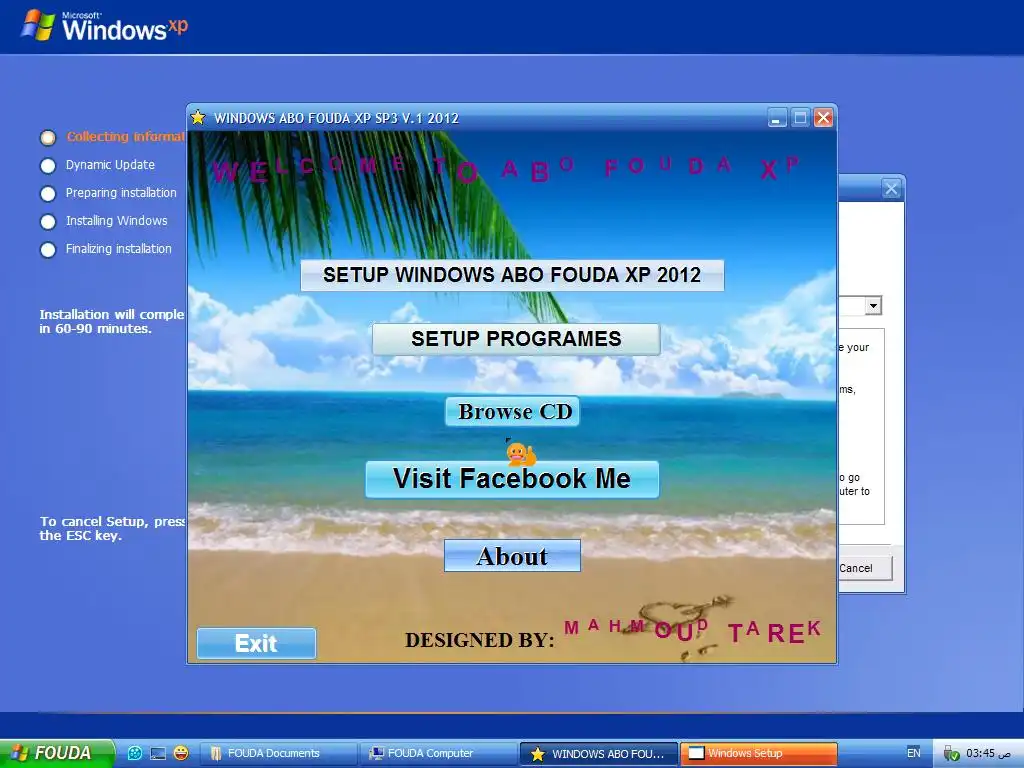Click the 'DESIGNED BY:' label
This screenshot has width=1024, height=768.
480,640
